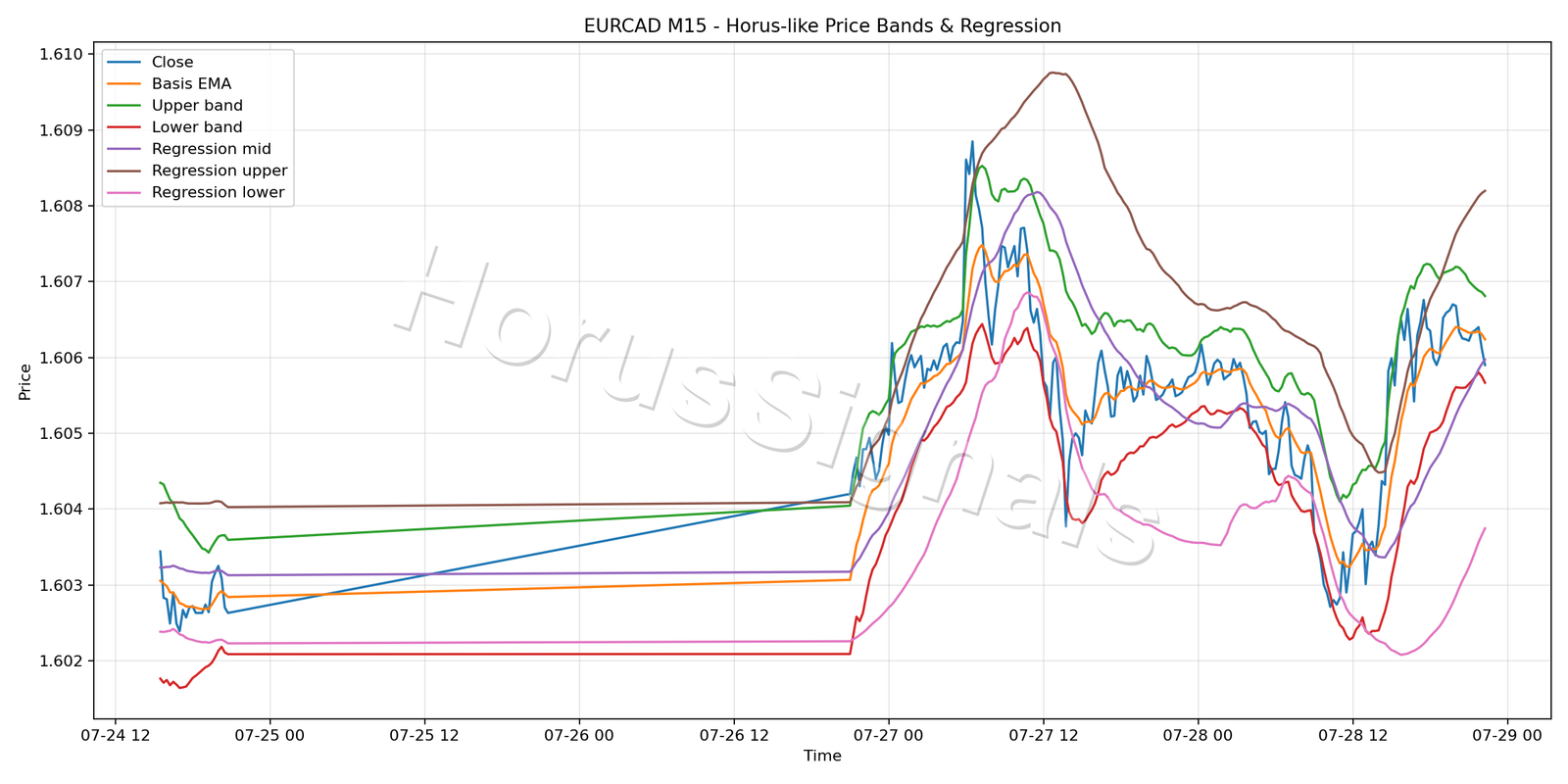Select the Upper band legend label
The height and width of the screenshot is (784, 1568).
(x=197, y=106)
